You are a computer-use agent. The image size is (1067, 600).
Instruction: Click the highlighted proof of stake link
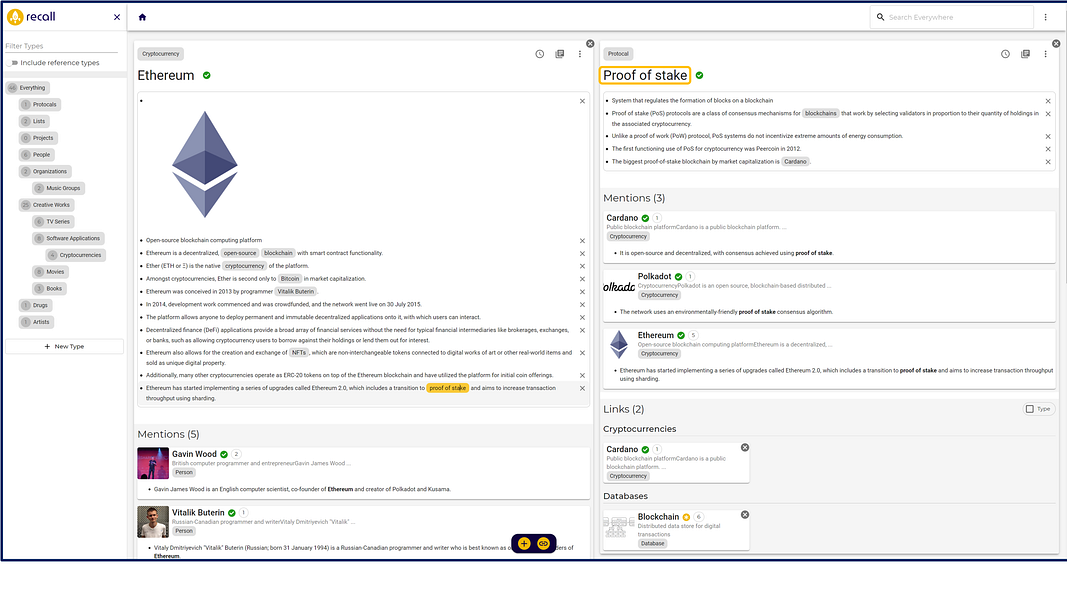pos(448,388)
